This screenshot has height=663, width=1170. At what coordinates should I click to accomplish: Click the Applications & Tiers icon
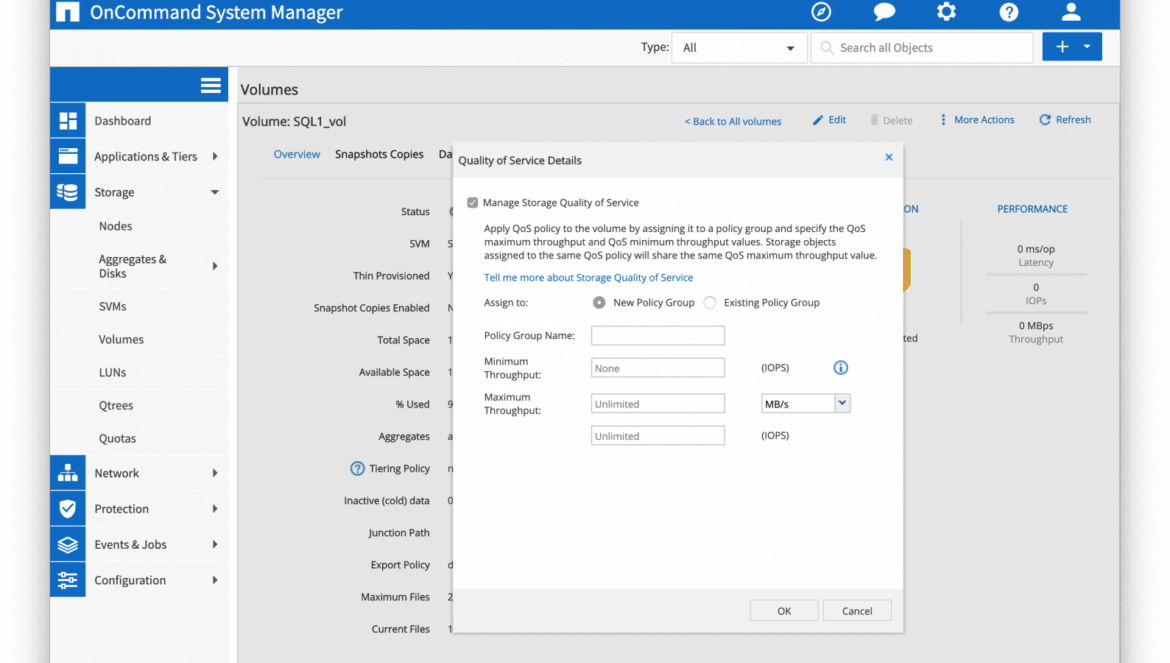click(x=68, y=156)
